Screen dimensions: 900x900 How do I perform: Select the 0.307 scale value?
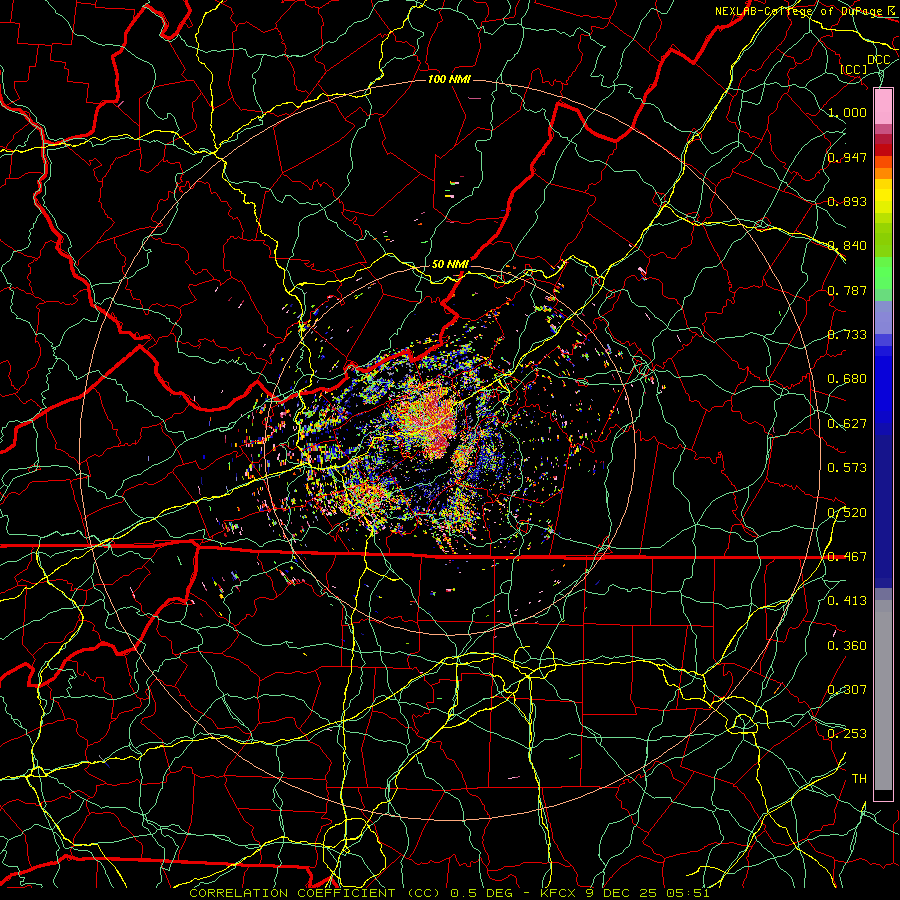click(x=847, y=690)
